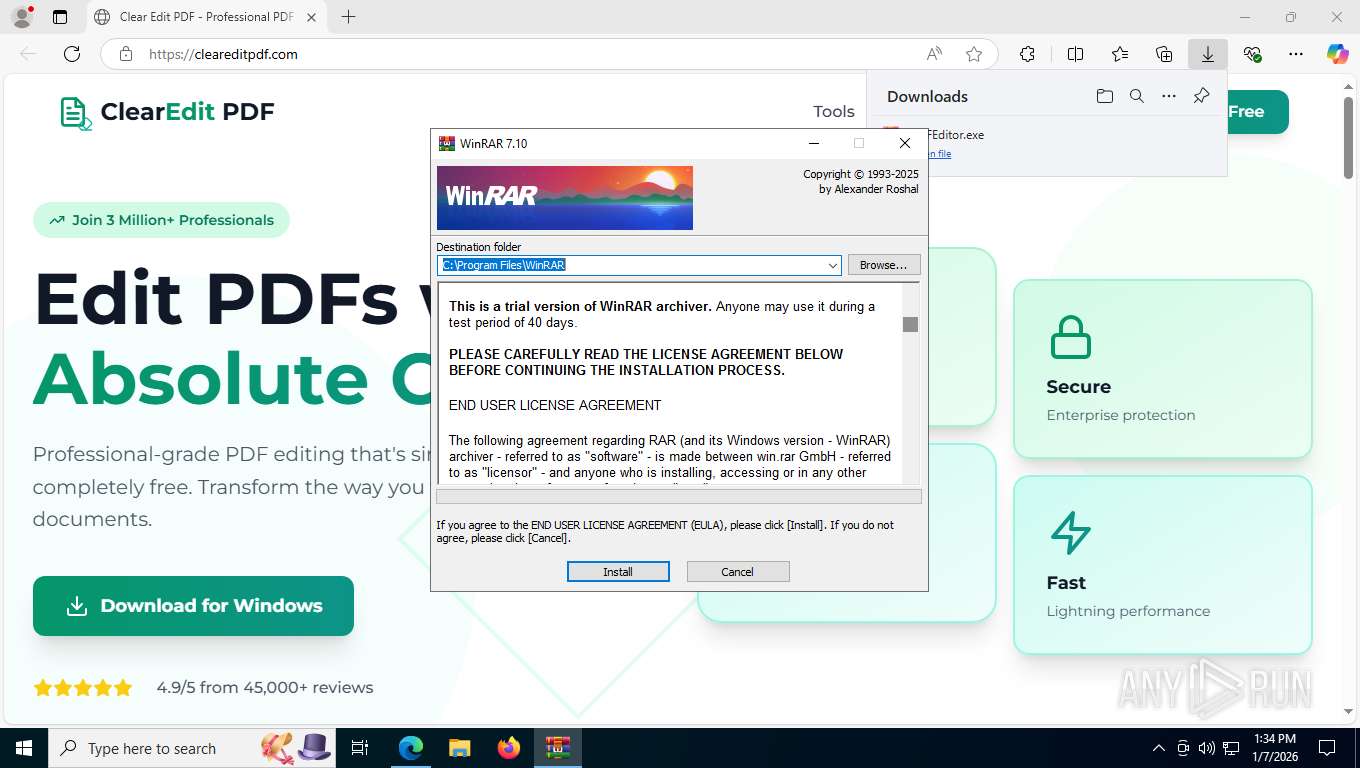Show hidden system tray icons
The height and width of the screenshot is (768, 1360).
(1159, 748)
